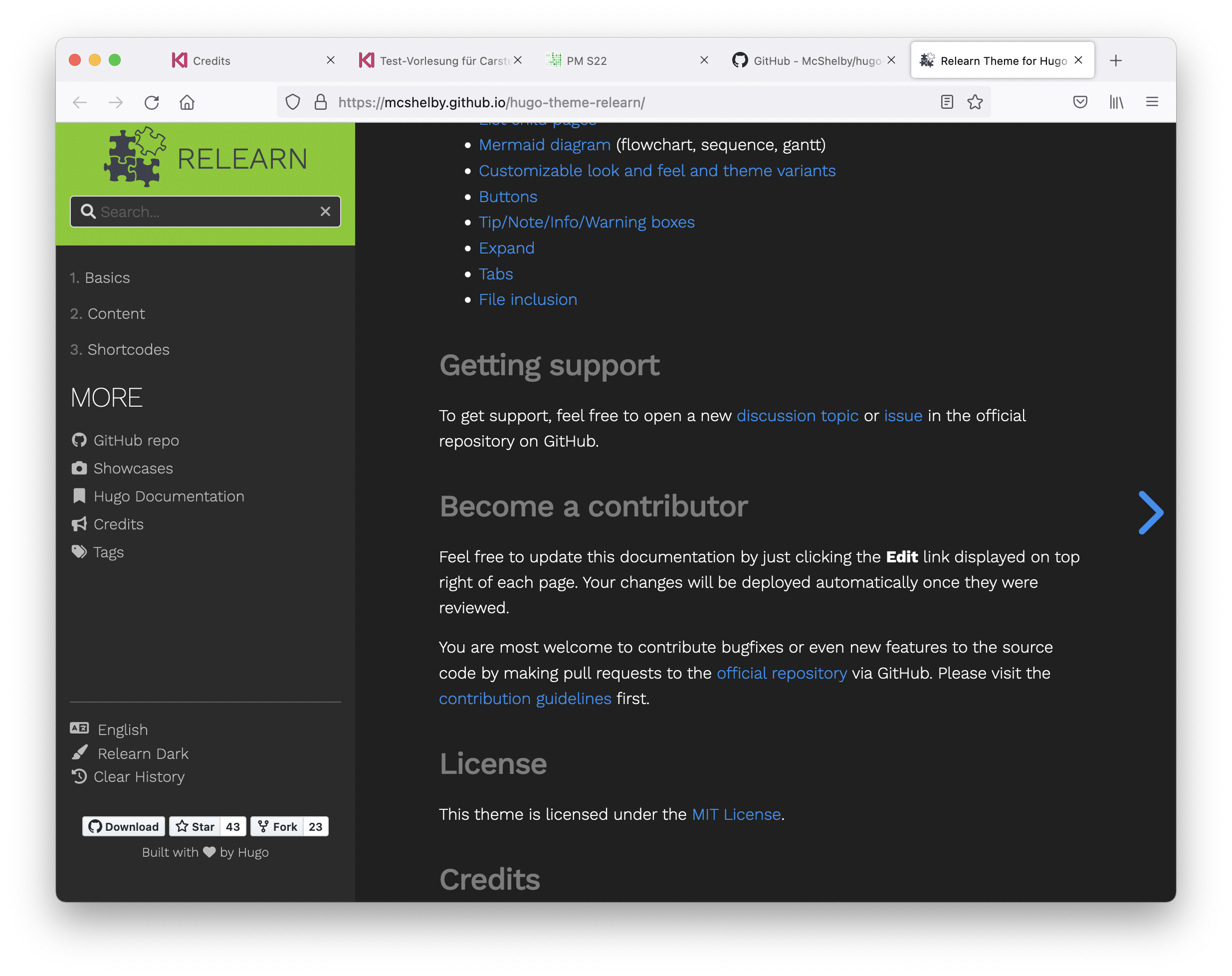Open Firefox library icon

pyautogui.click(x=1116, y=102)
